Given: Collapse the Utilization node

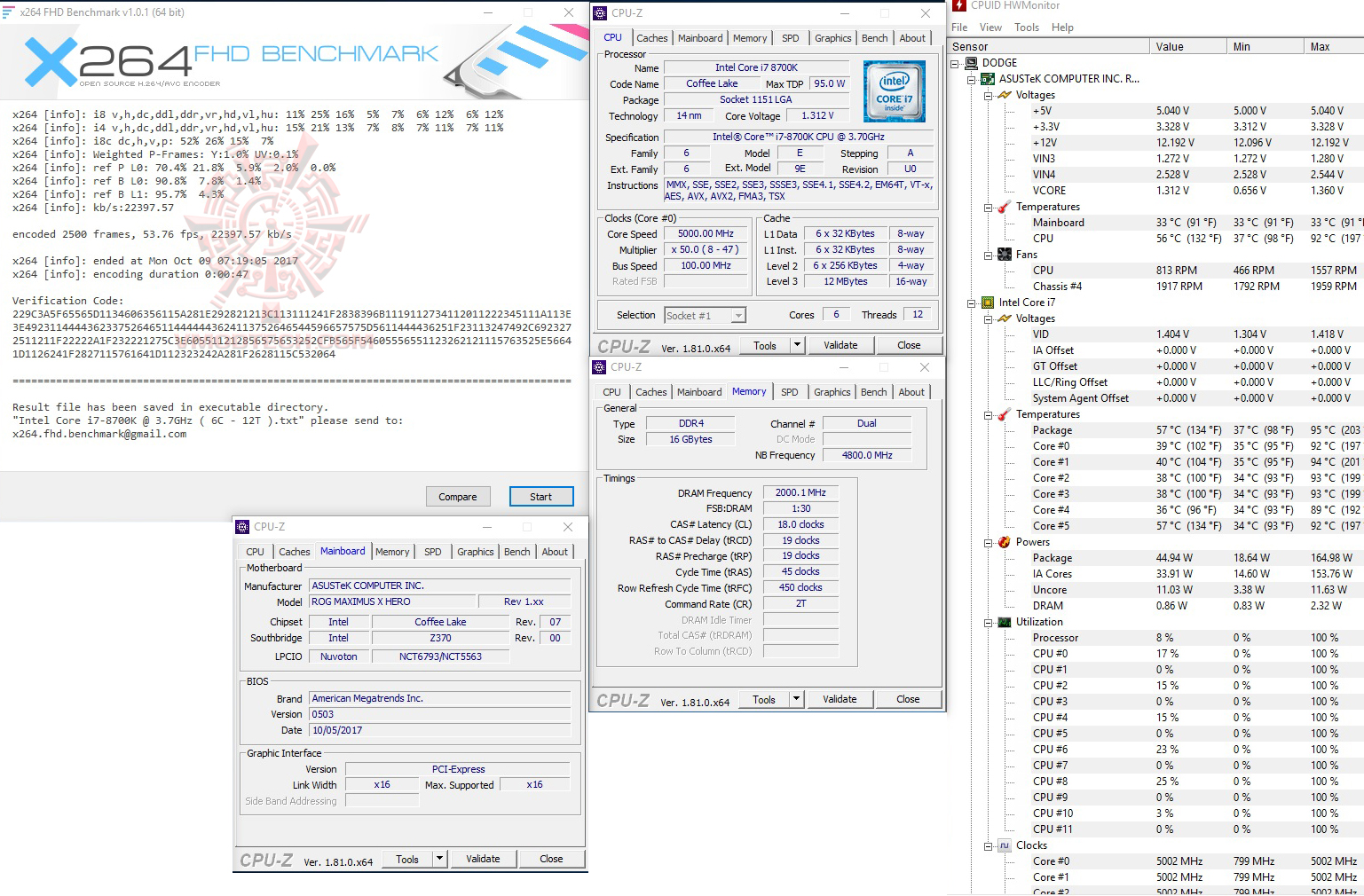Looking at the screenshot, I should [989, 622].
